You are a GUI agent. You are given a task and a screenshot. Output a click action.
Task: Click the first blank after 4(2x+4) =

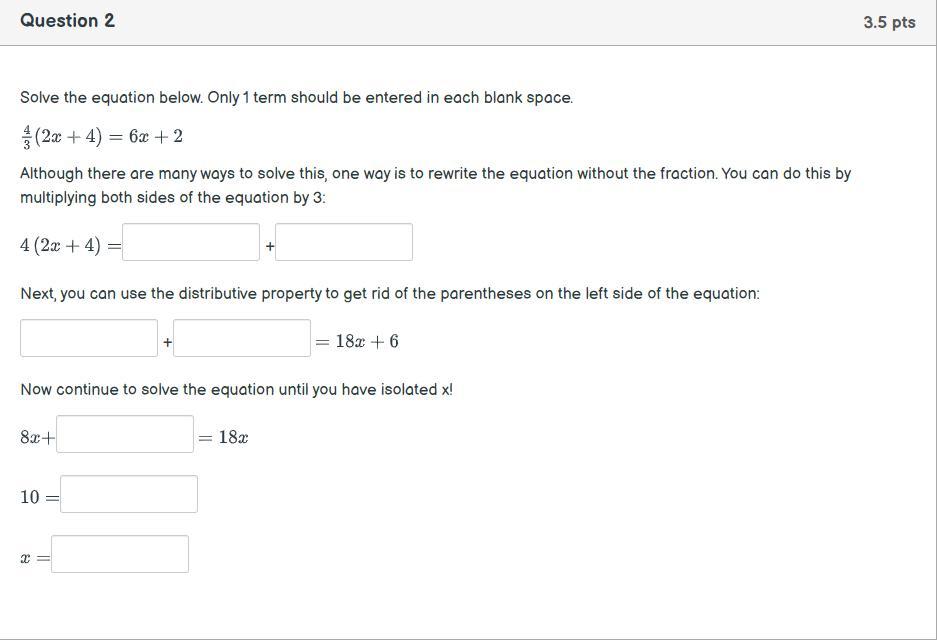tap(191, 242)
